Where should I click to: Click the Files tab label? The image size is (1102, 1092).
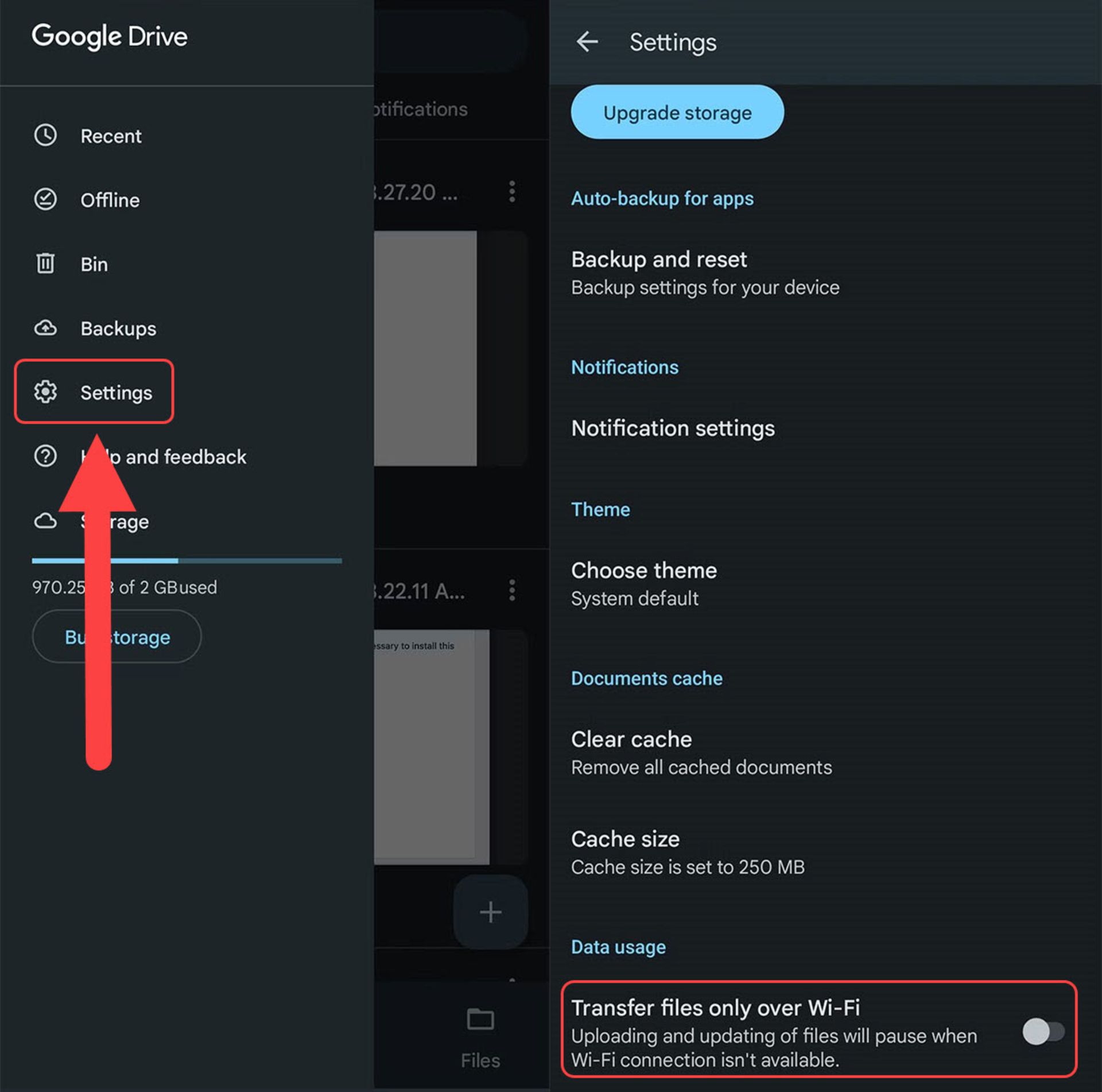[x=480, y=1060]
